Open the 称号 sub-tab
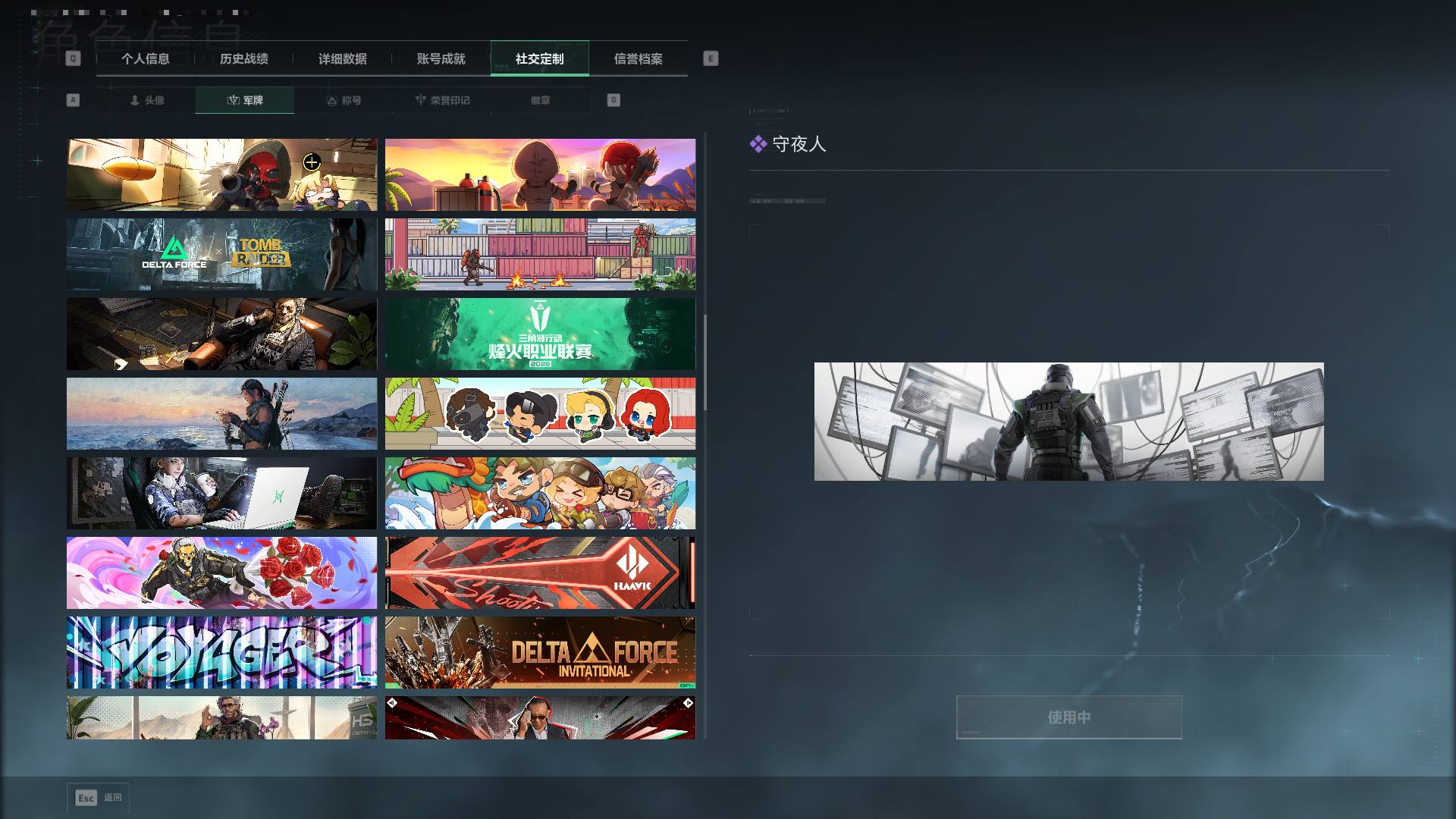1456x819 pixels. (344, 100)
